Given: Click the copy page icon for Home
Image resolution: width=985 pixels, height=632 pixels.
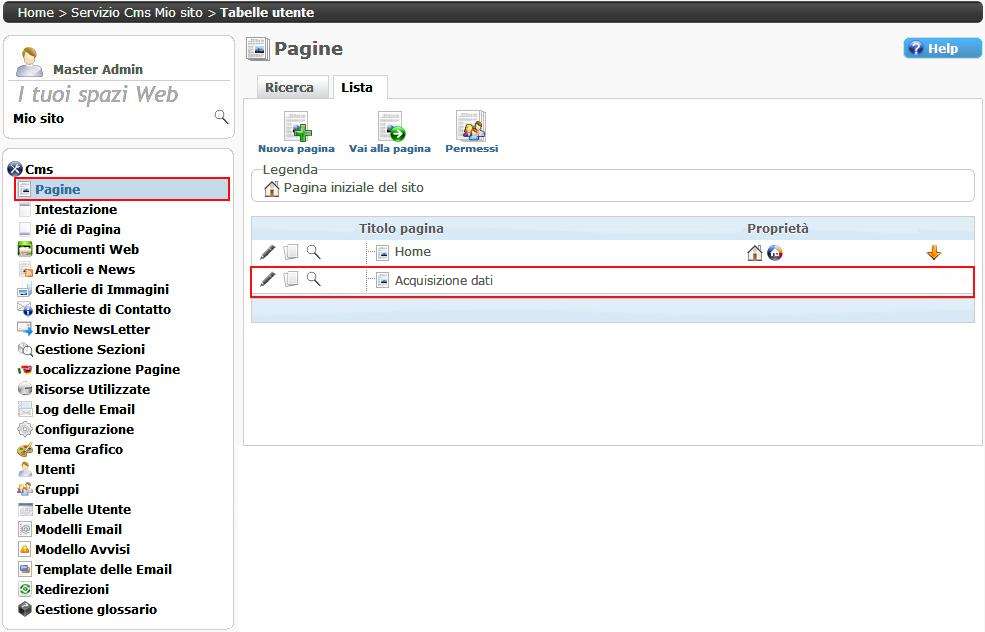Looking at the screenshot, I should pos(291,252).
